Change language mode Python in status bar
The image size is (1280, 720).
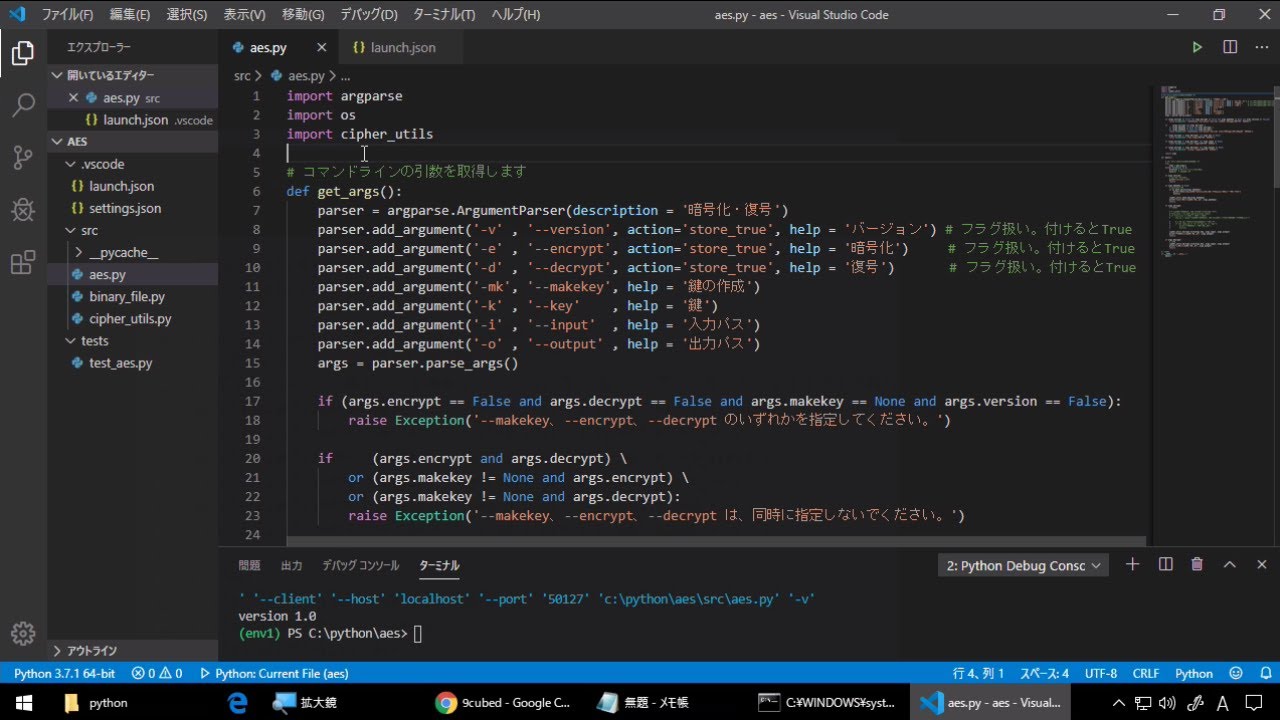click(1194, 674)
